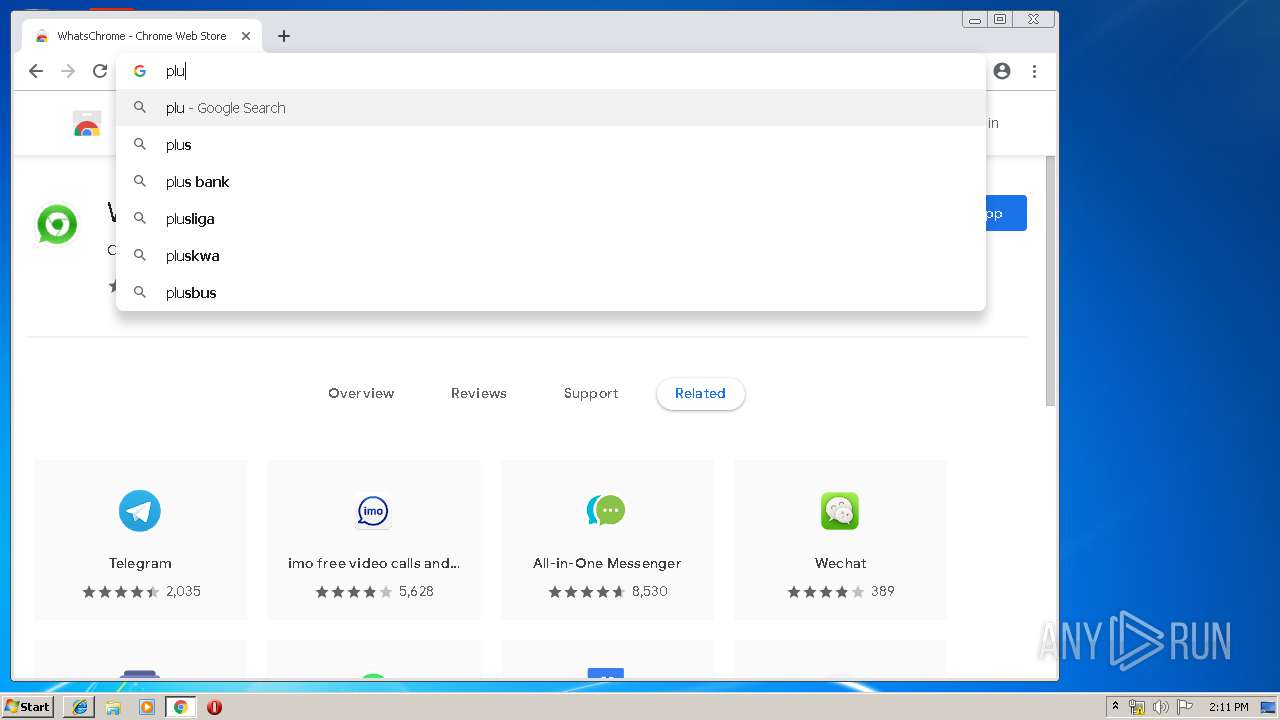Click the Chrome Web Store logo

click(87, 124)
